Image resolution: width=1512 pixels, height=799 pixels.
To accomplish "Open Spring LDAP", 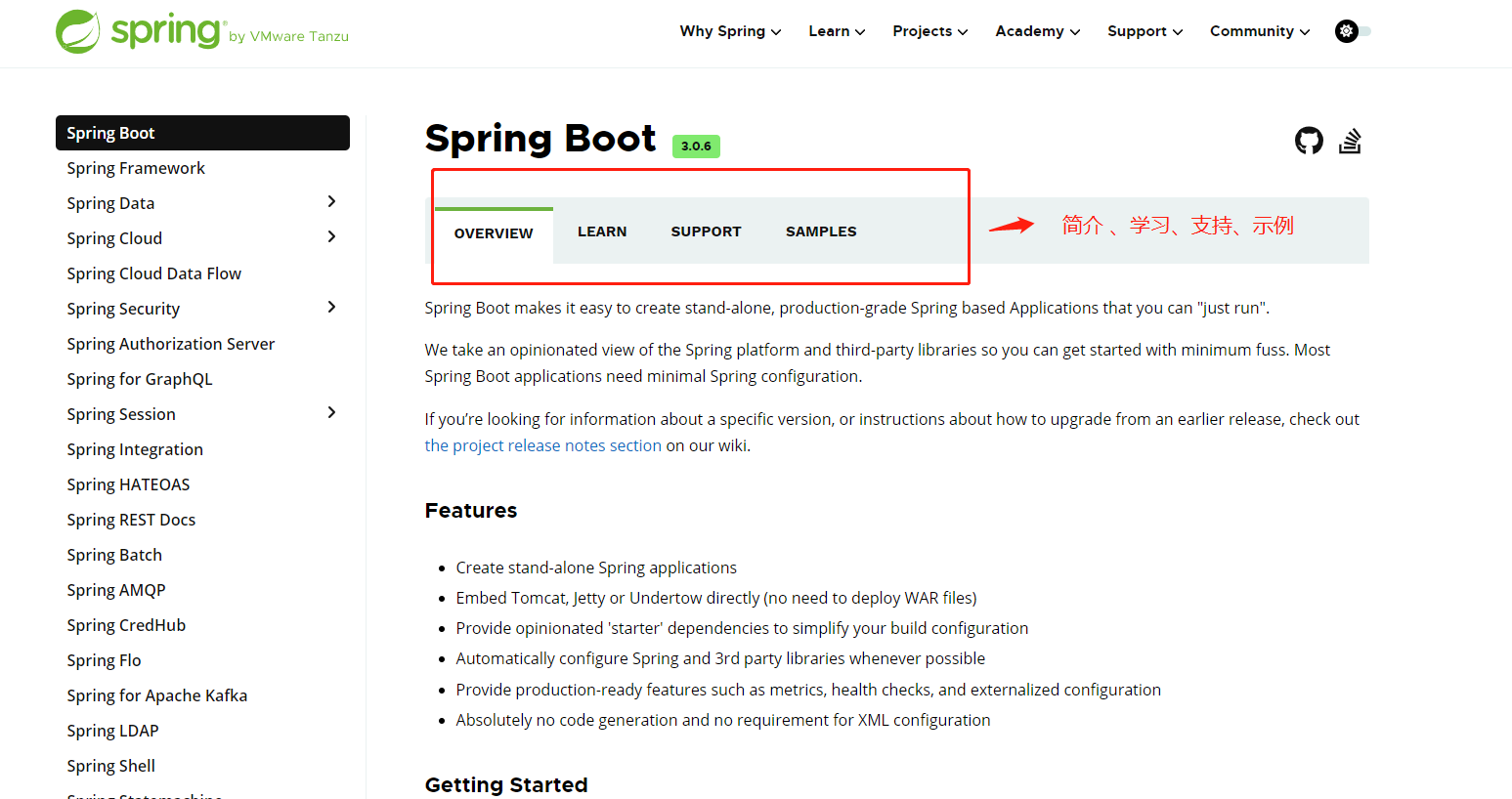I will coord(112,731).
